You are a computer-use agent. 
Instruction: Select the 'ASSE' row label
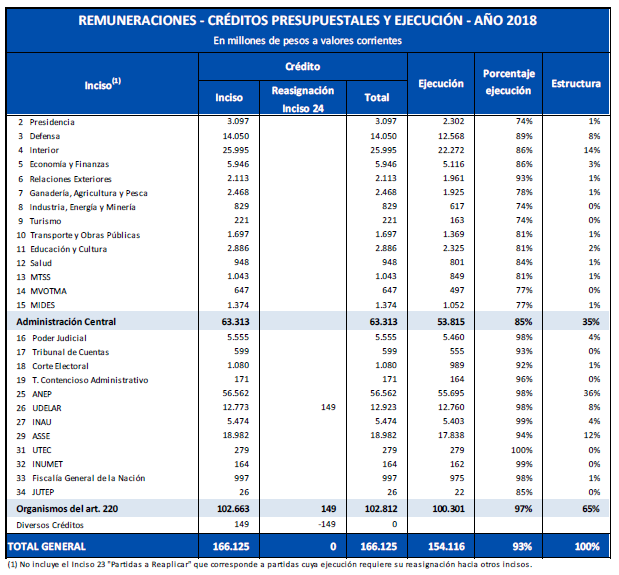click(41, 436)
